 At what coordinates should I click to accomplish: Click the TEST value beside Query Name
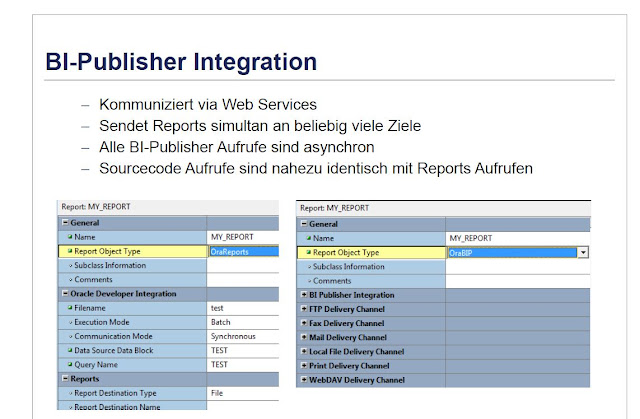[219, 365]
